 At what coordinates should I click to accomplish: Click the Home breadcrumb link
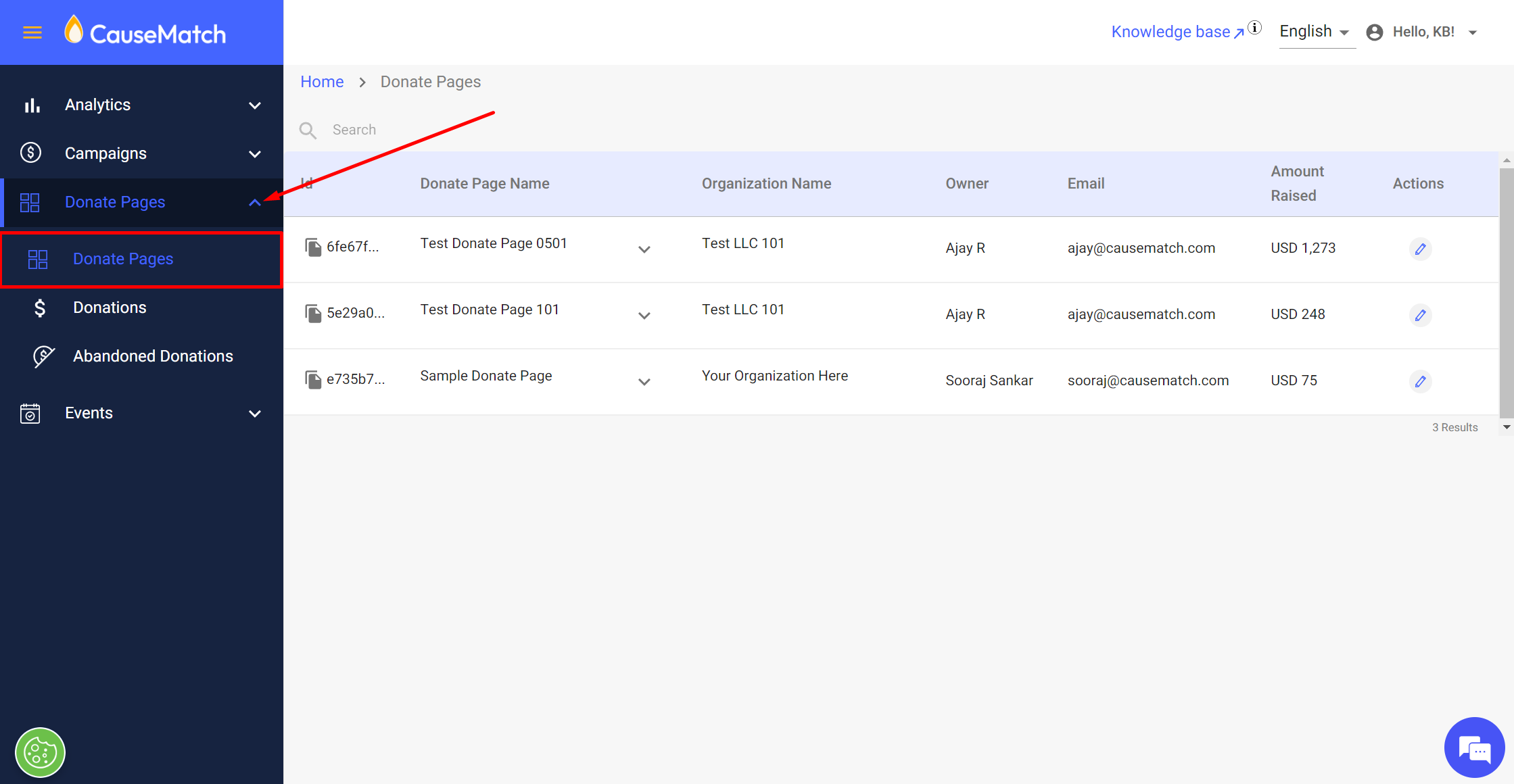pos(322,82)
